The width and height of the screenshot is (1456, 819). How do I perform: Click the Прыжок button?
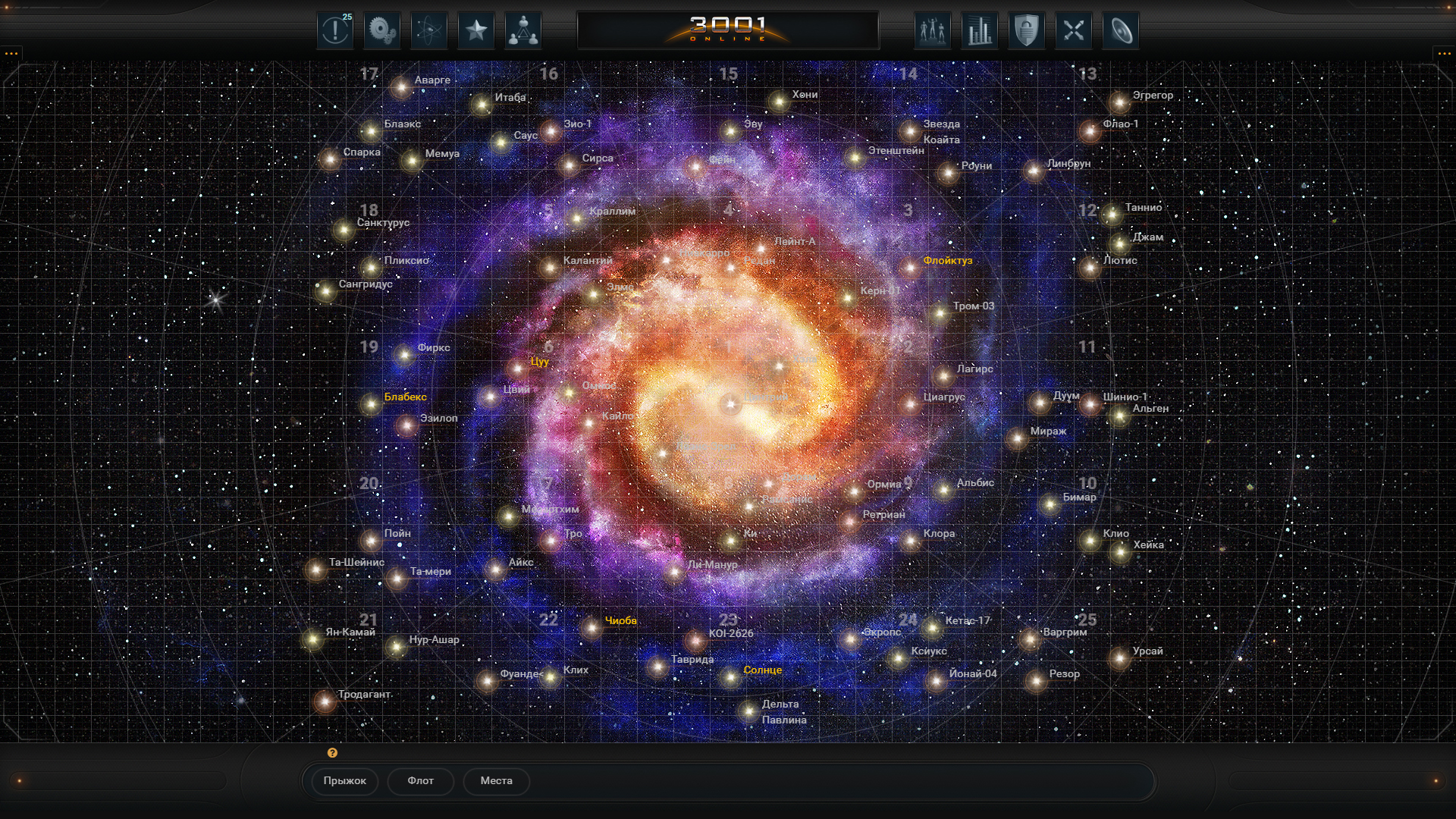tap(345, 781)
